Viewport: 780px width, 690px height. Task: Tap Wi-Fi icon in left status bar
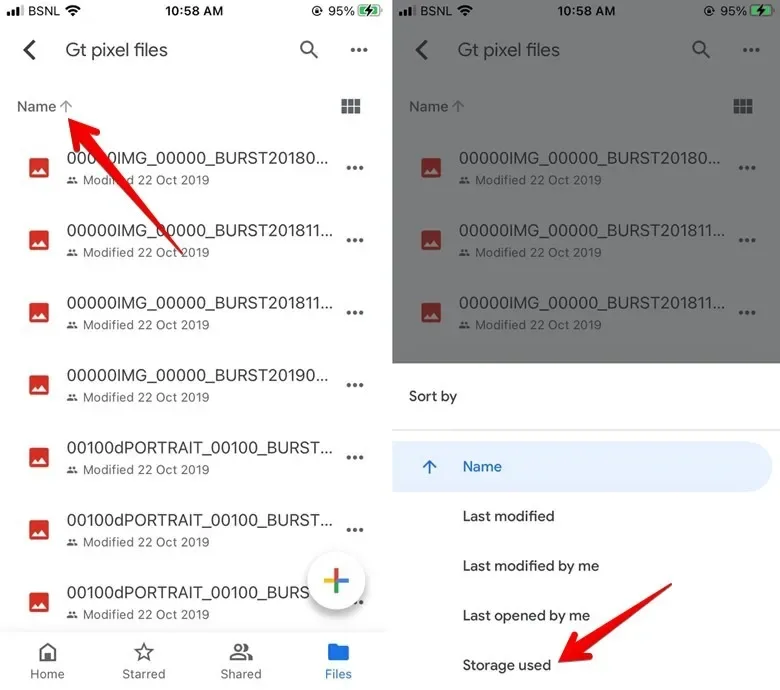click(x=73, y=10)
